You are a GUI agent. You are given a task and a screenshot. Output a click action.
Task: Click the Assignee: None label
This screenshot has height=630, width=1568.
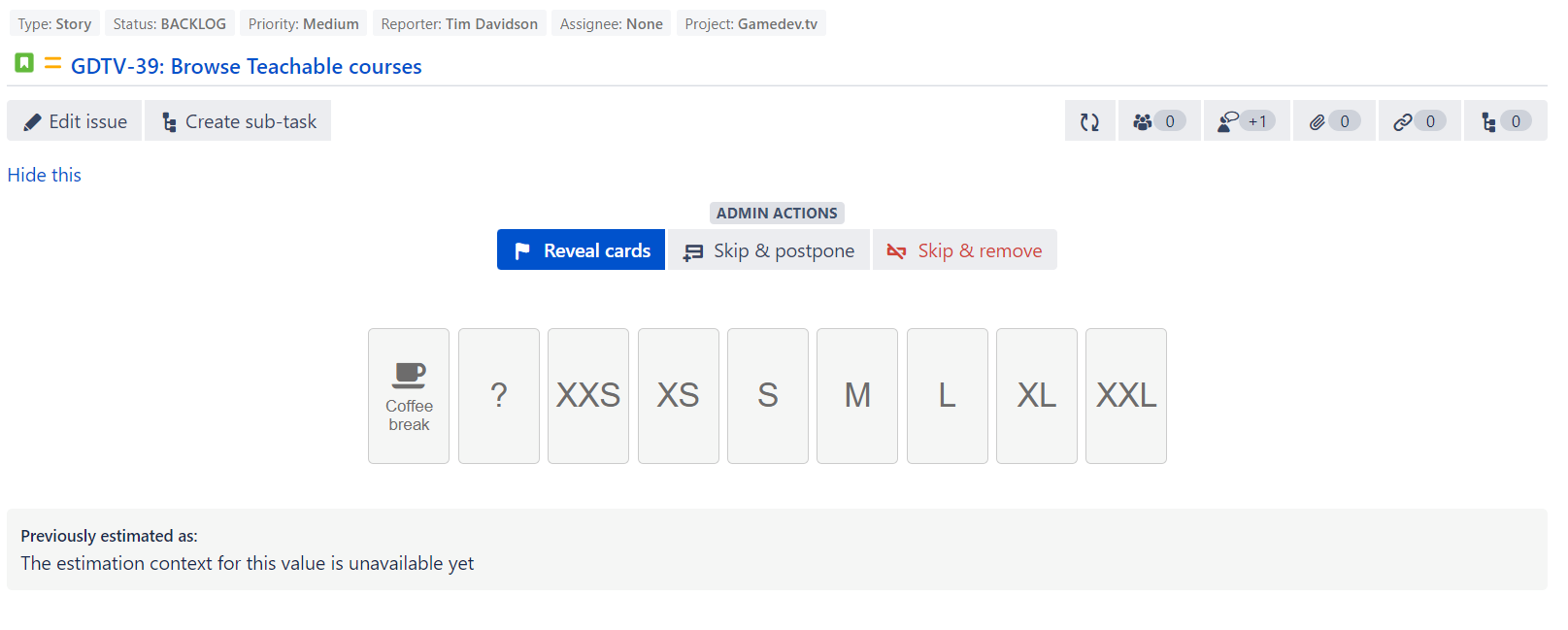(612, 23)
